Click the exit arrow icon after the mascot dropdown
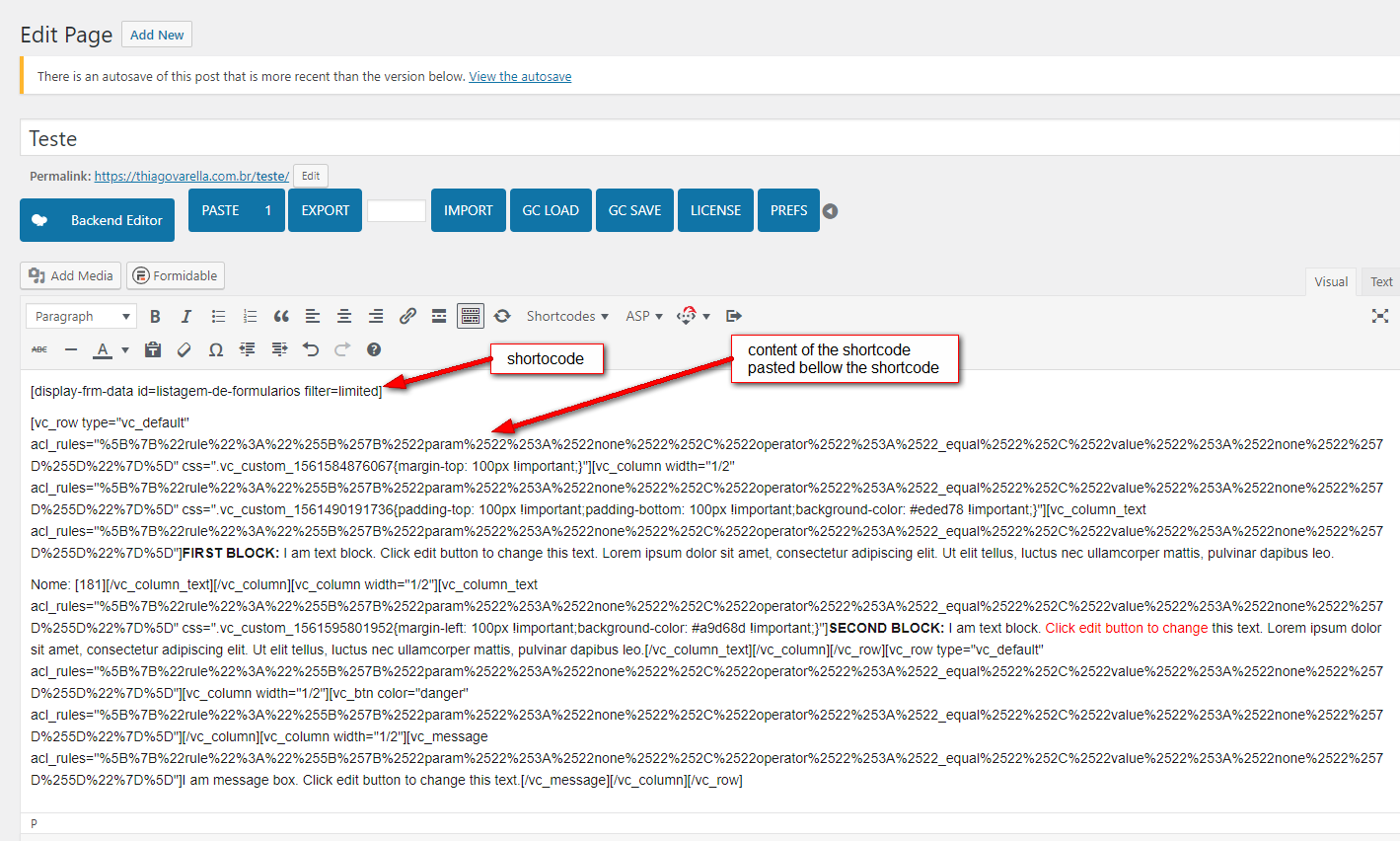1400x841 pixels. pos(733,316)
